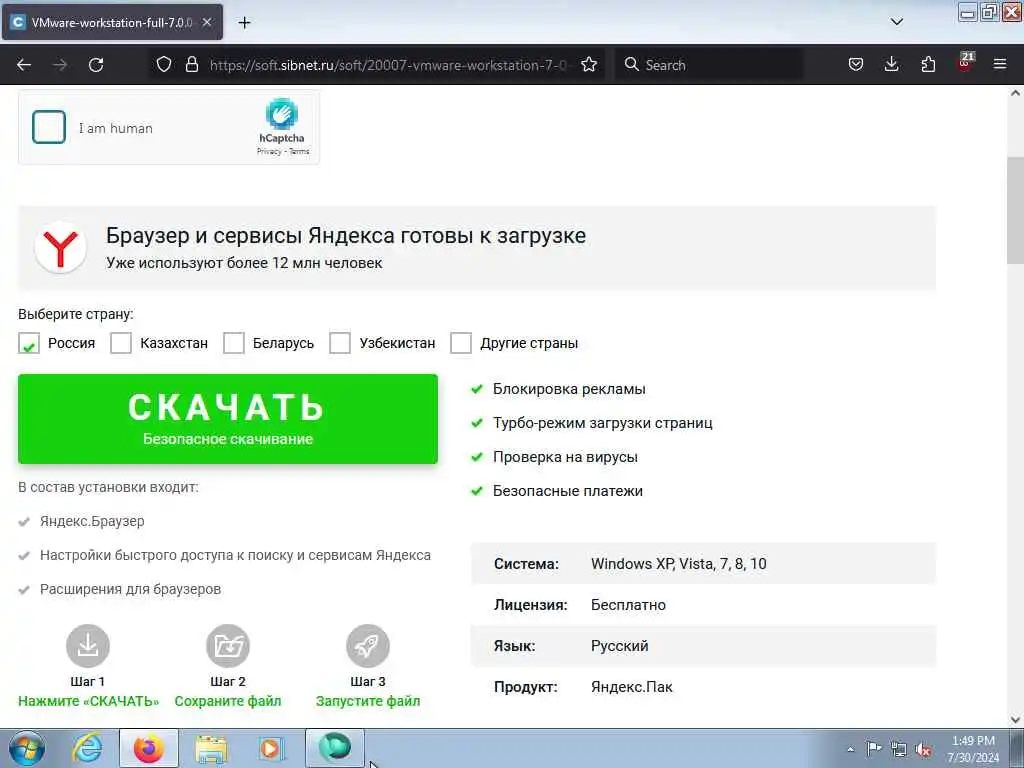Screen dimensions: 1024x768
Task: Check the Другие страны checkbox
Action: 461,343
